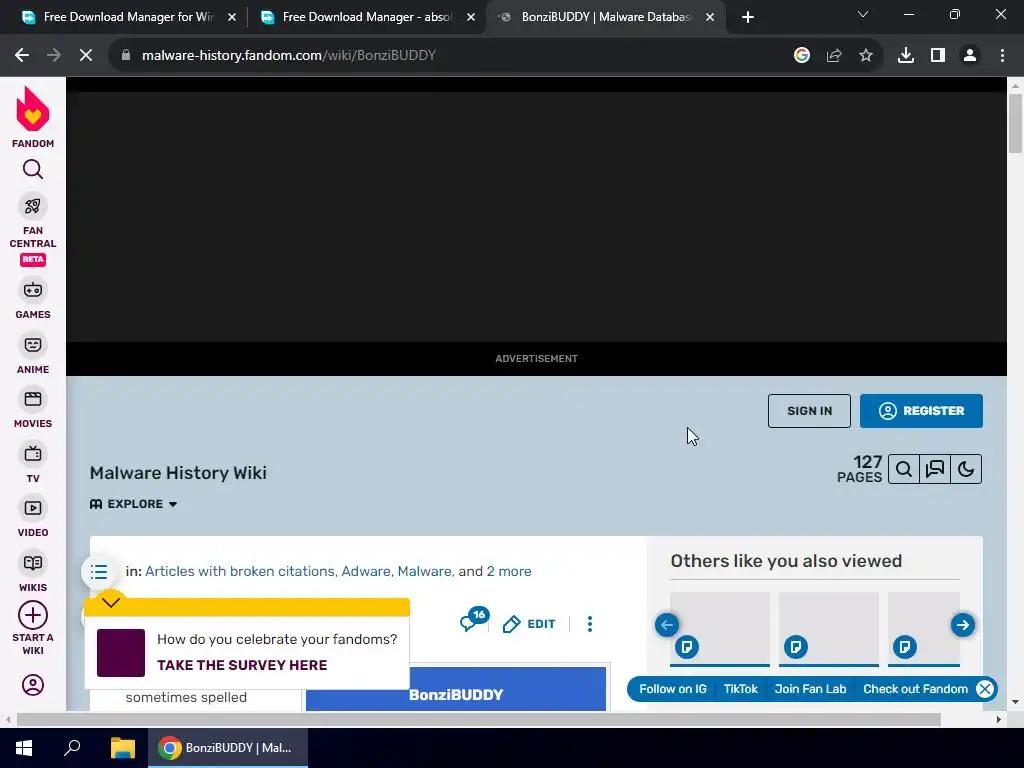Go back to previous page
The height and width of the screenshot is (768, 1024).
[x=22, y=56]
